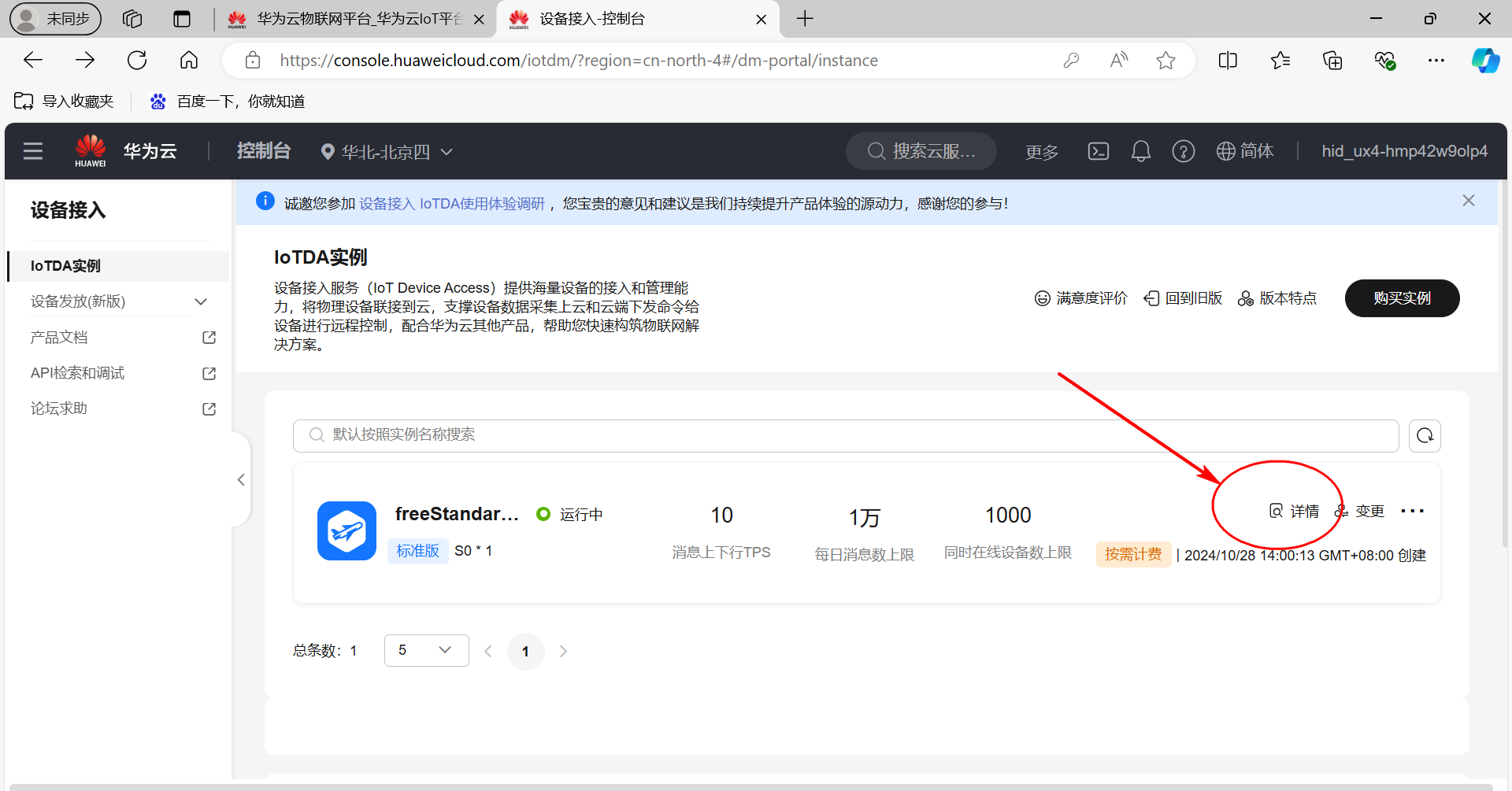Open the hamburger menu in Huawei Cloud header

[33, 151]
